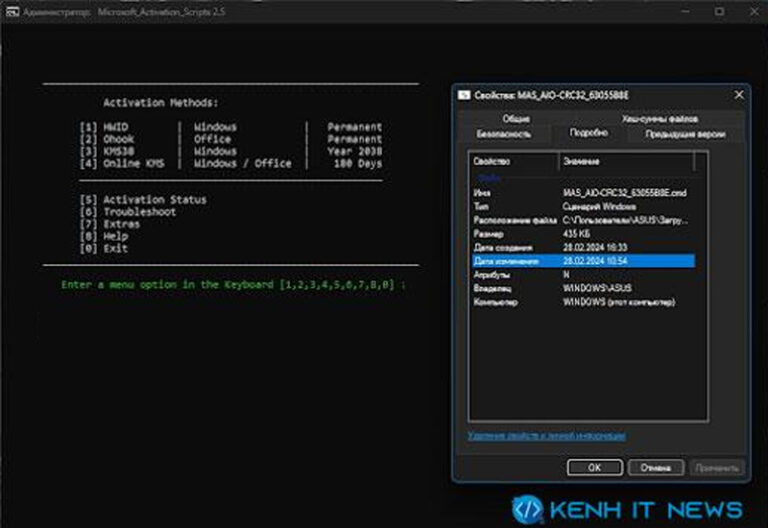The image size is (768, 528).
Task: Switch to the Хеш-суммы файлов tab
Action: pyautogui.click(x=659, y=119)
